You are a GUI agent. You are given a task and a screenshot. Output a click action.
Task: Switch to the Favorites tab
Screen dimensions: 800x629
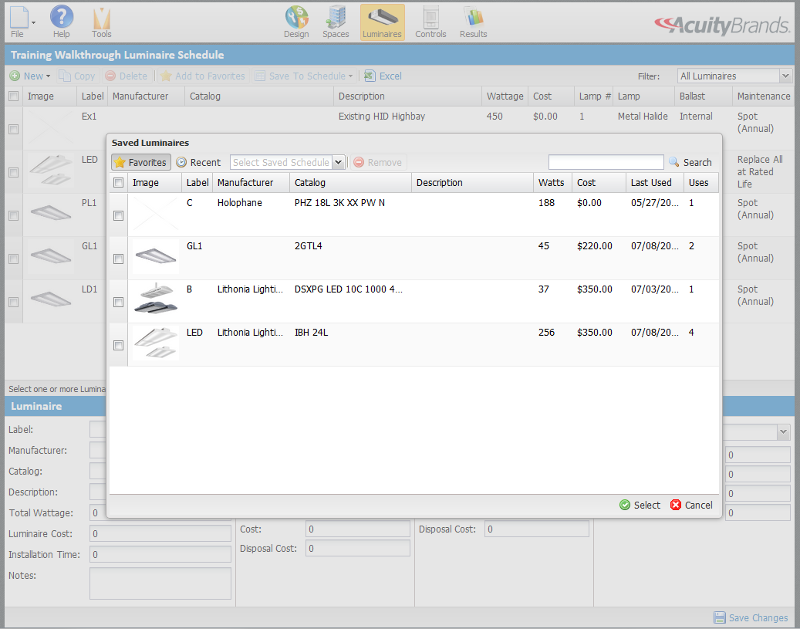[141, 162]
